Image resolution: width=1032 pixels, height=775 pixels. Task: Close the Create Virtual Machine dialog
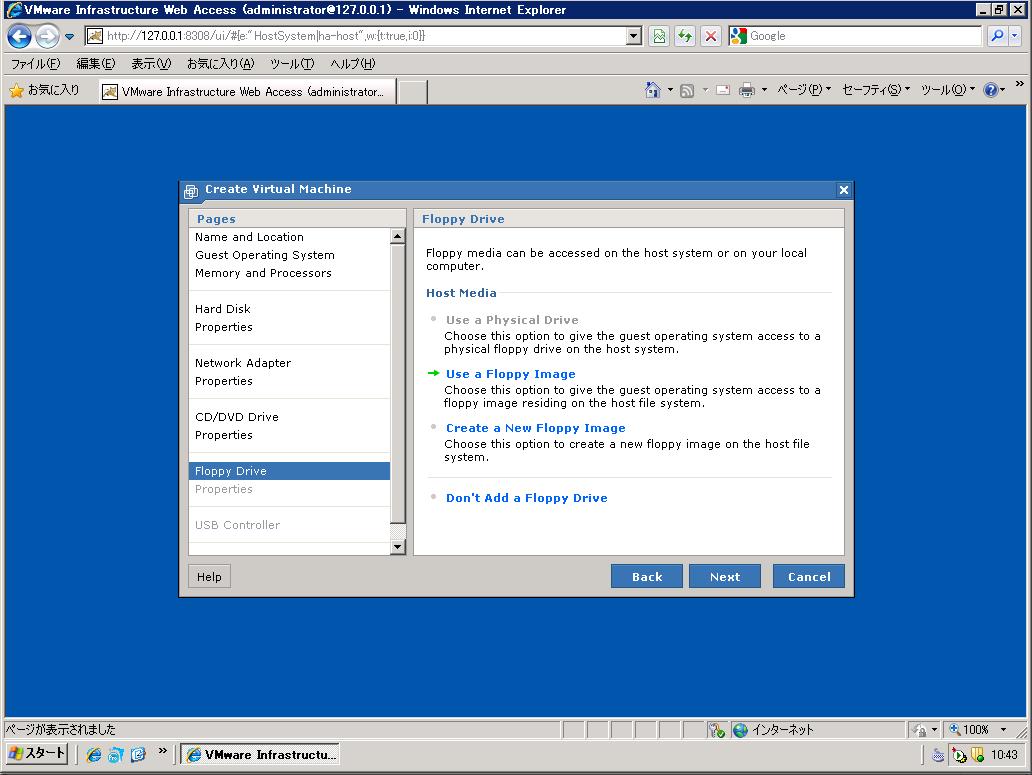pyautogui.click(x=844, y=190)
